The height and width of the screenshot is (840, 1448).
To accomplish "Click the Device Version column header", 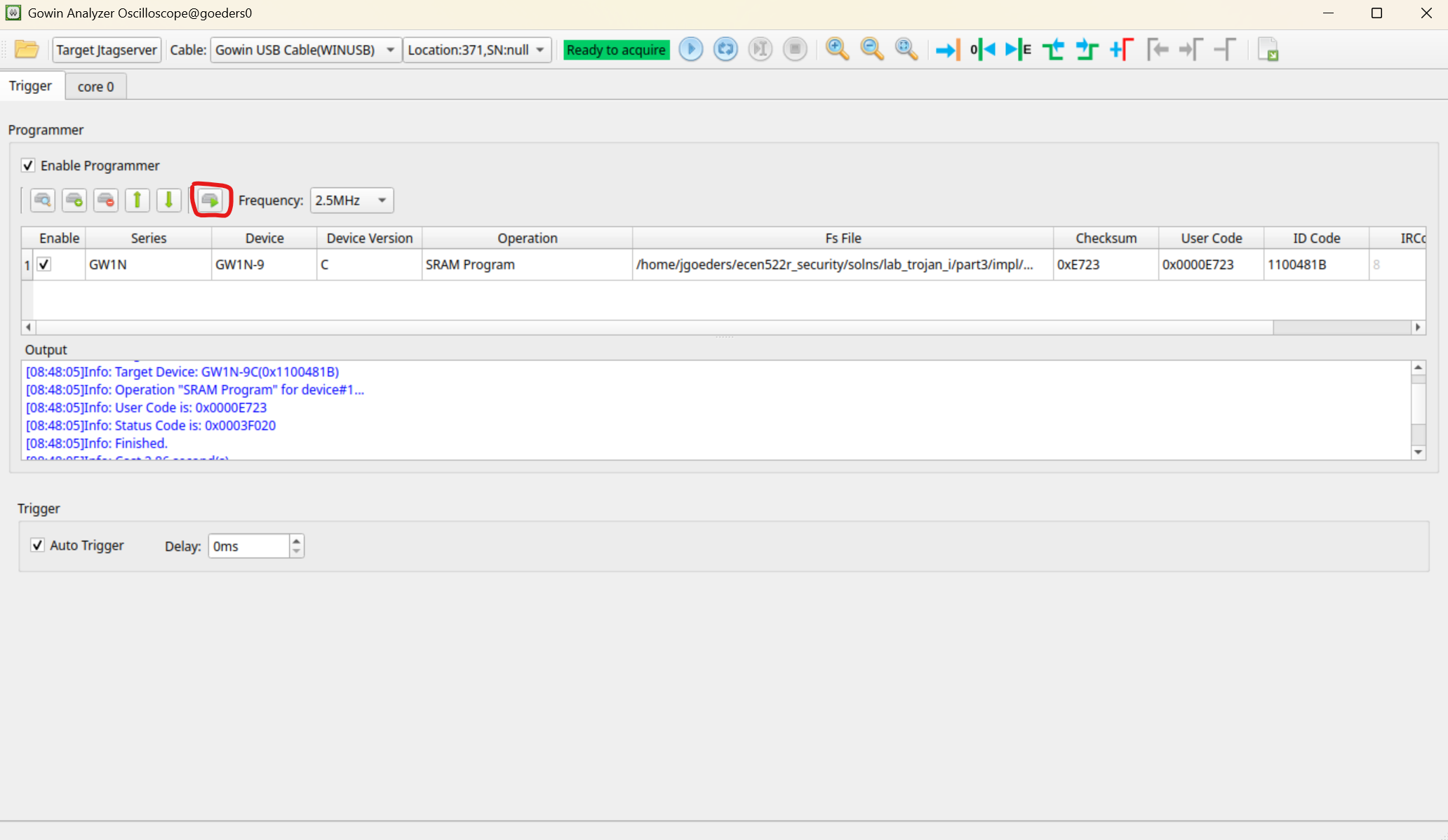I will pyautogui.click(x=370, y=238).
